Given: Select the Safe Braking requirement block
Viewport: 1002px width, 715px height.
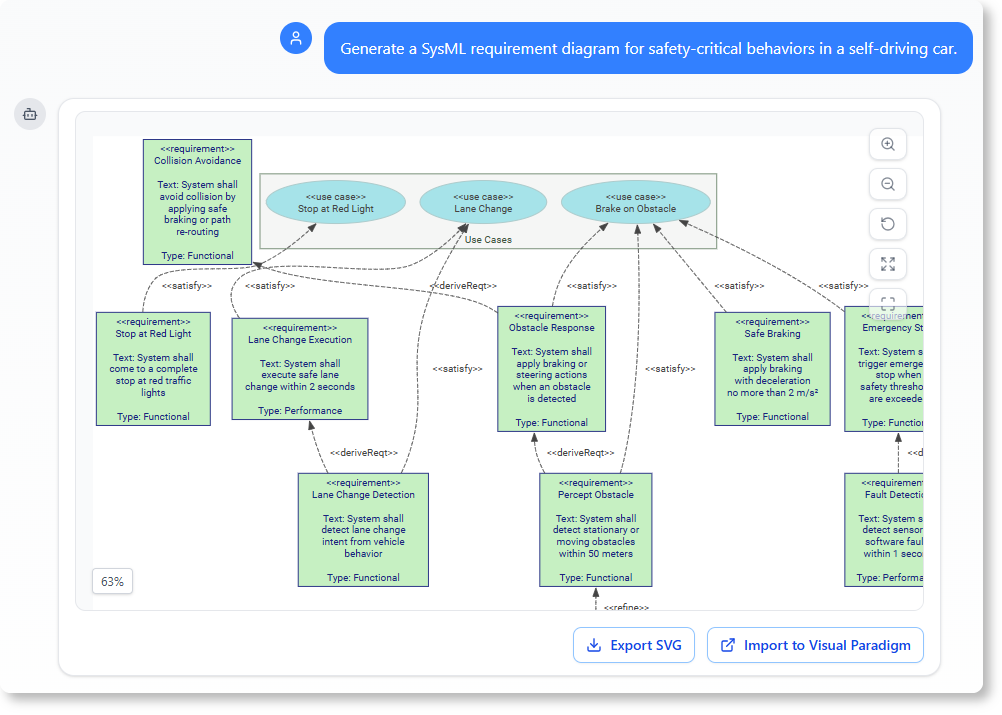Looking at the screenshot, I should point(772,370).
